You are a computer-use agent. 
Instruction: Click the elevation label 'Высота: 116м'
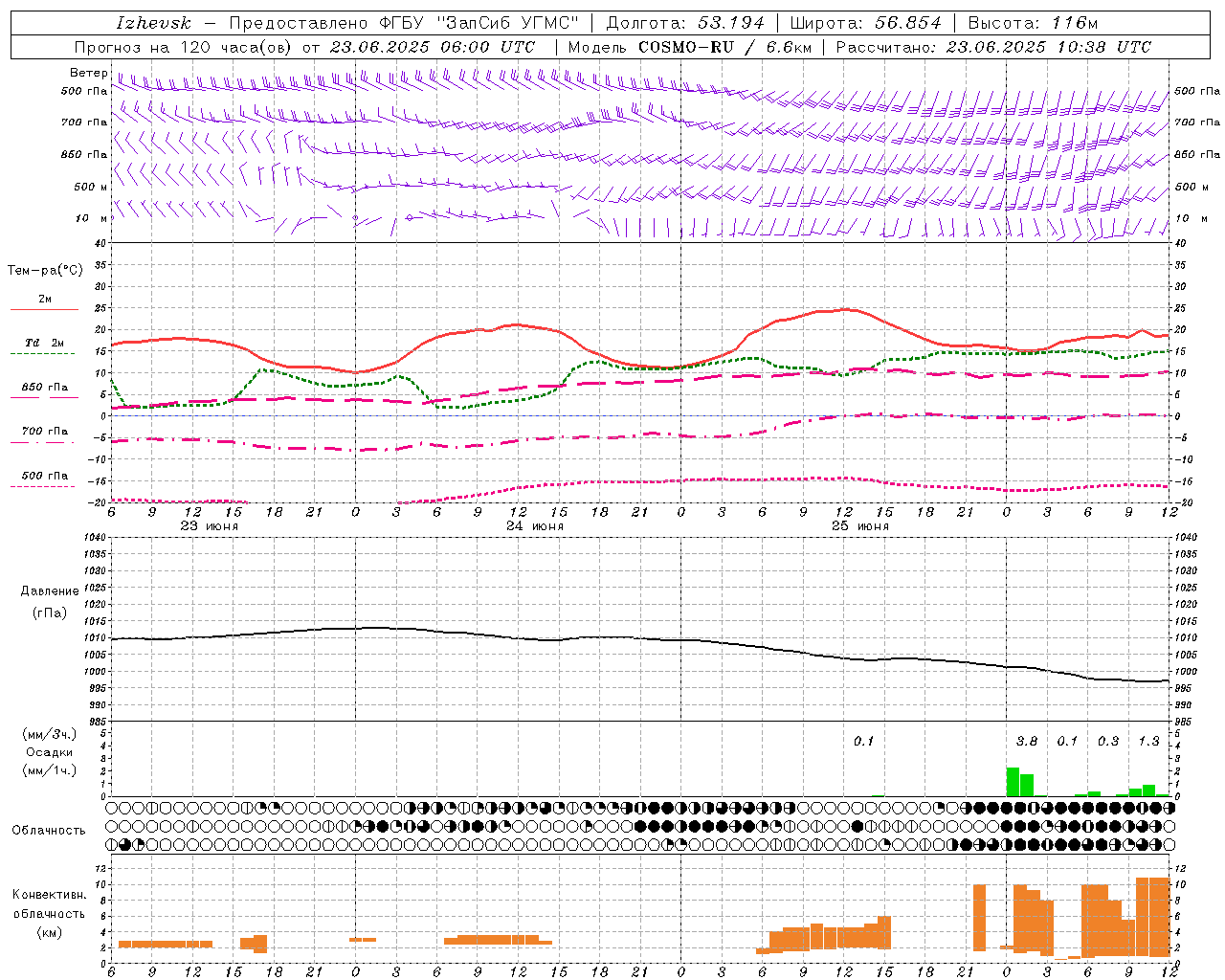point(1033,23)
